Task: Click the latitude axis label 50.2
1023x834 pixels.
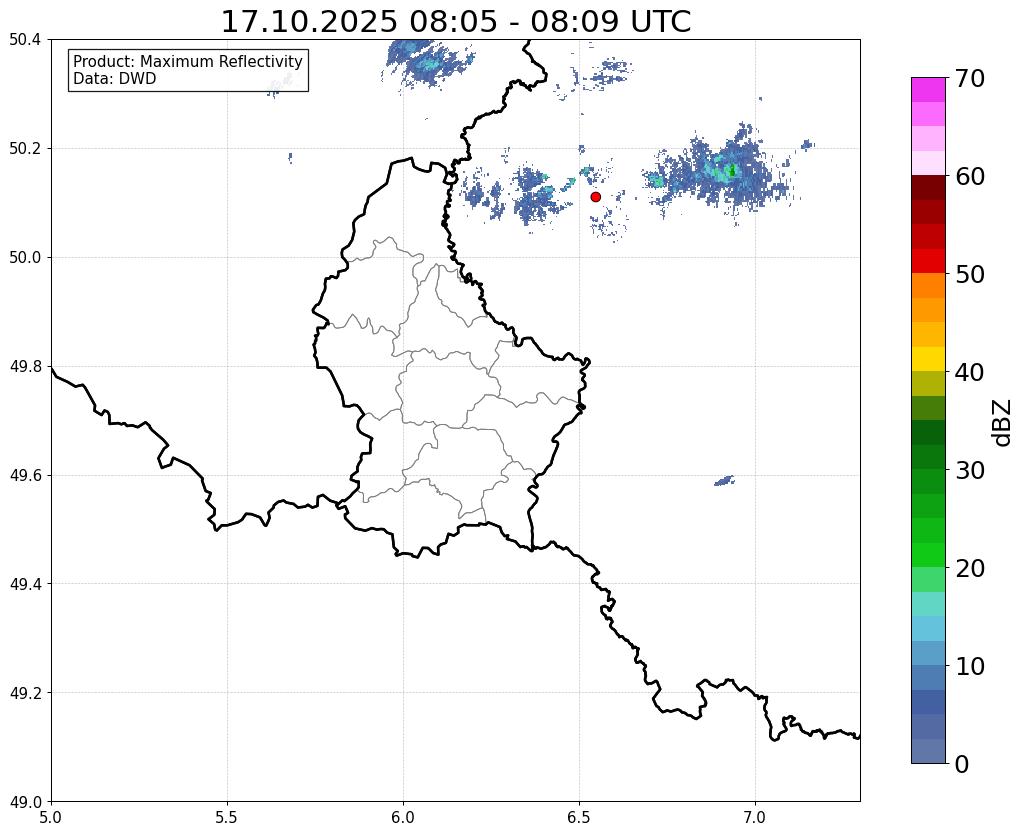Action: (25, 149)
